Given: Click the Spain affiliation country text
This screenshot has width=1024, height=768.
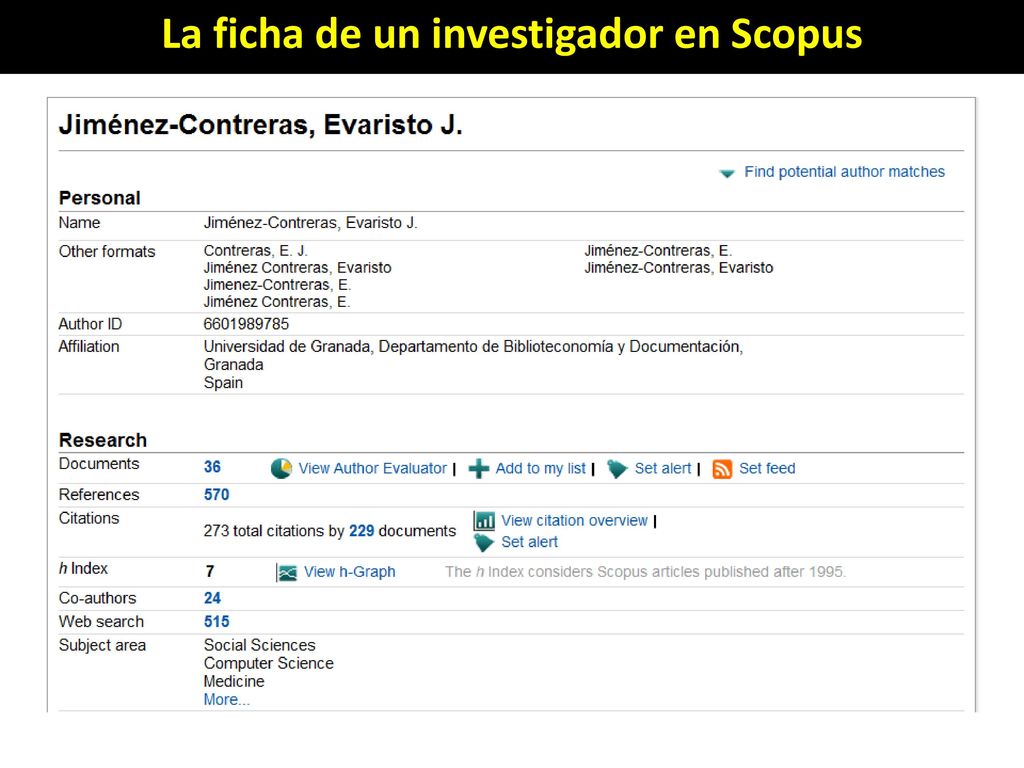Looking at the screenshot, I should tap(223, 383).
